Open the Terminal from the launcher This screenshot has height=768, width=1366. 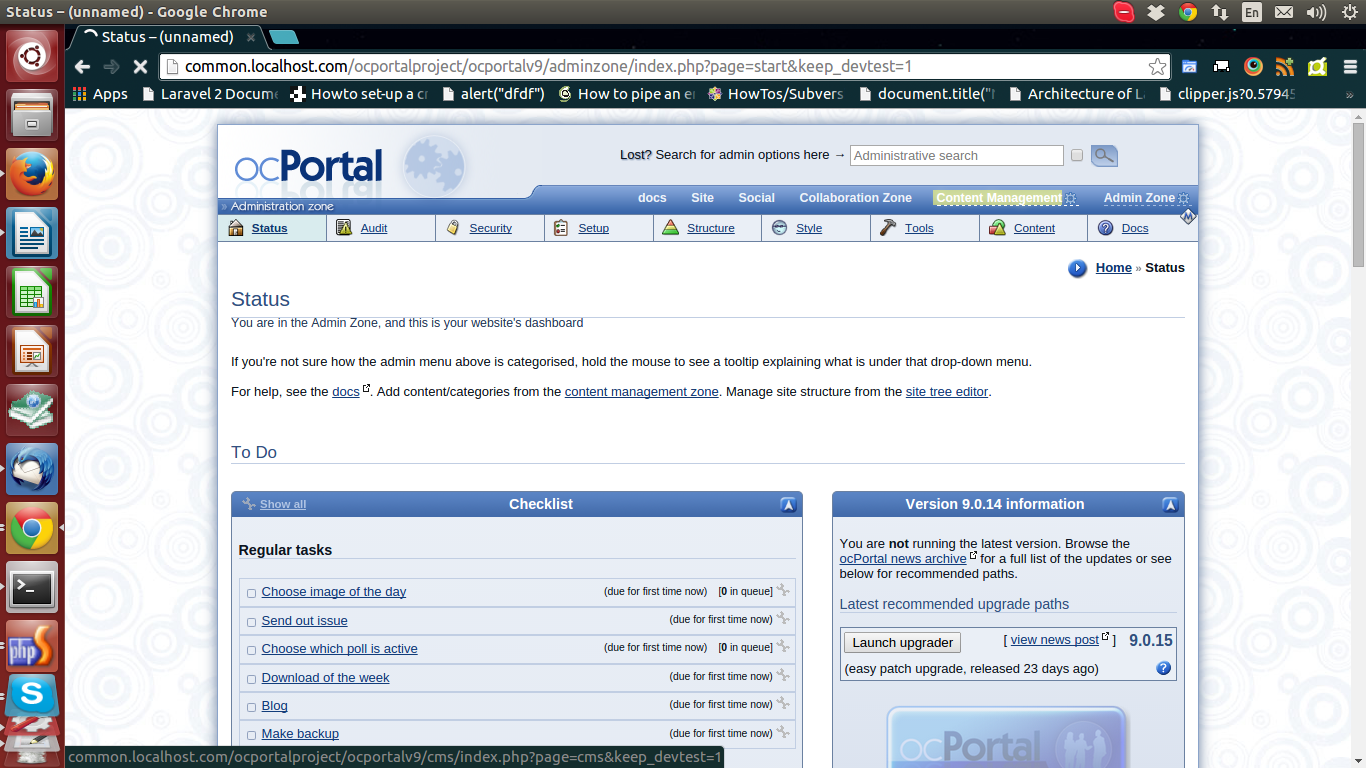pyautogui.click(x=32, y=587)
